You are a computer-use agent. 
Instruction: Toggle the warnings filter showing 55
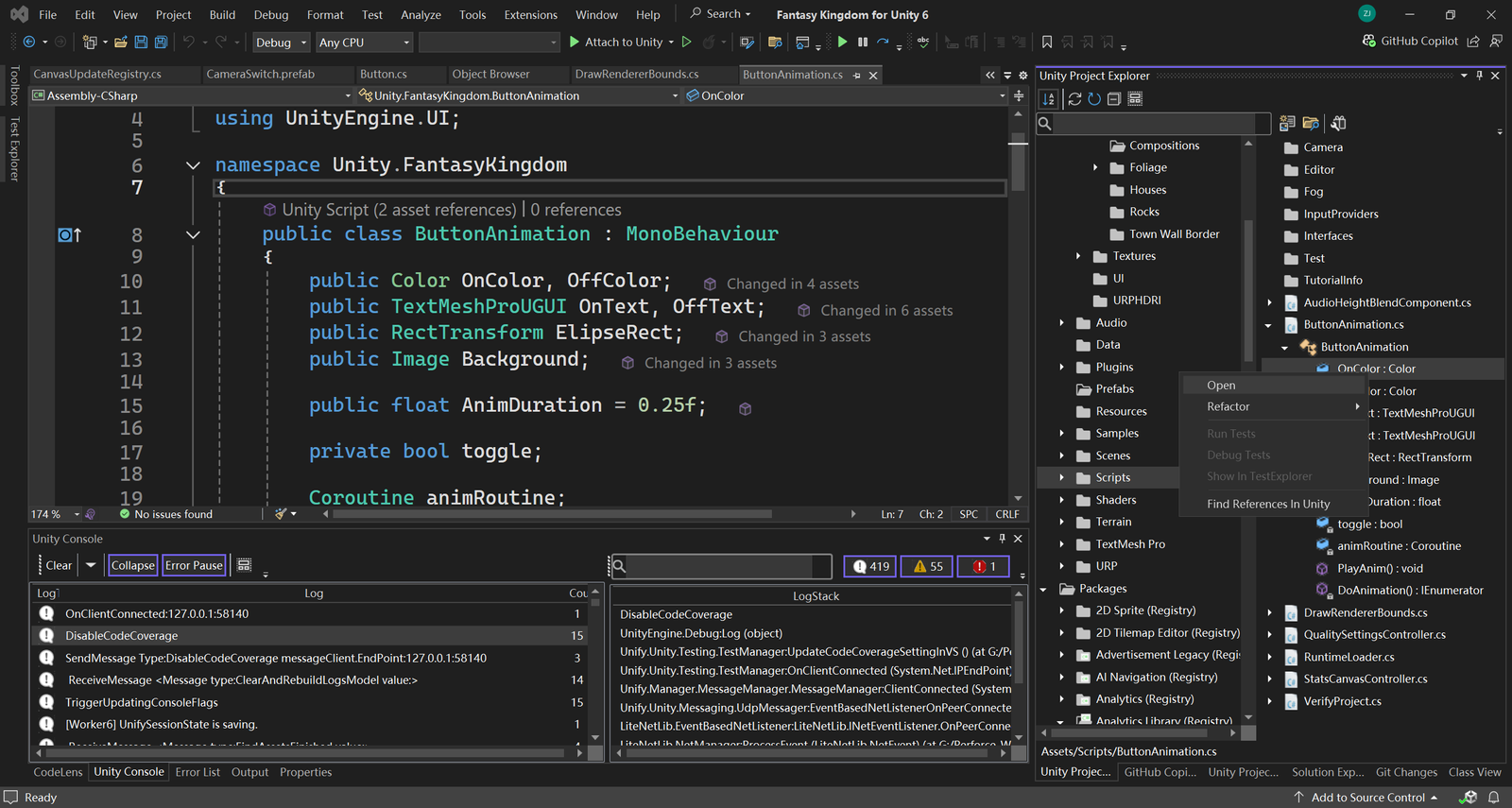(926, 566)
